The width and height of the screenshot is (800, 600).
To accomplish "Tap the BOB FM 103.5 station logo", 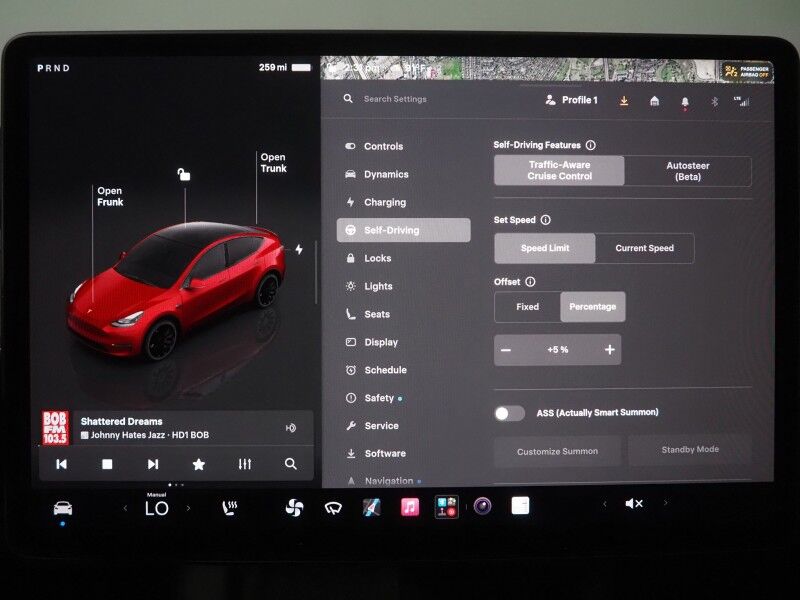I will click(x=55, y=428).
